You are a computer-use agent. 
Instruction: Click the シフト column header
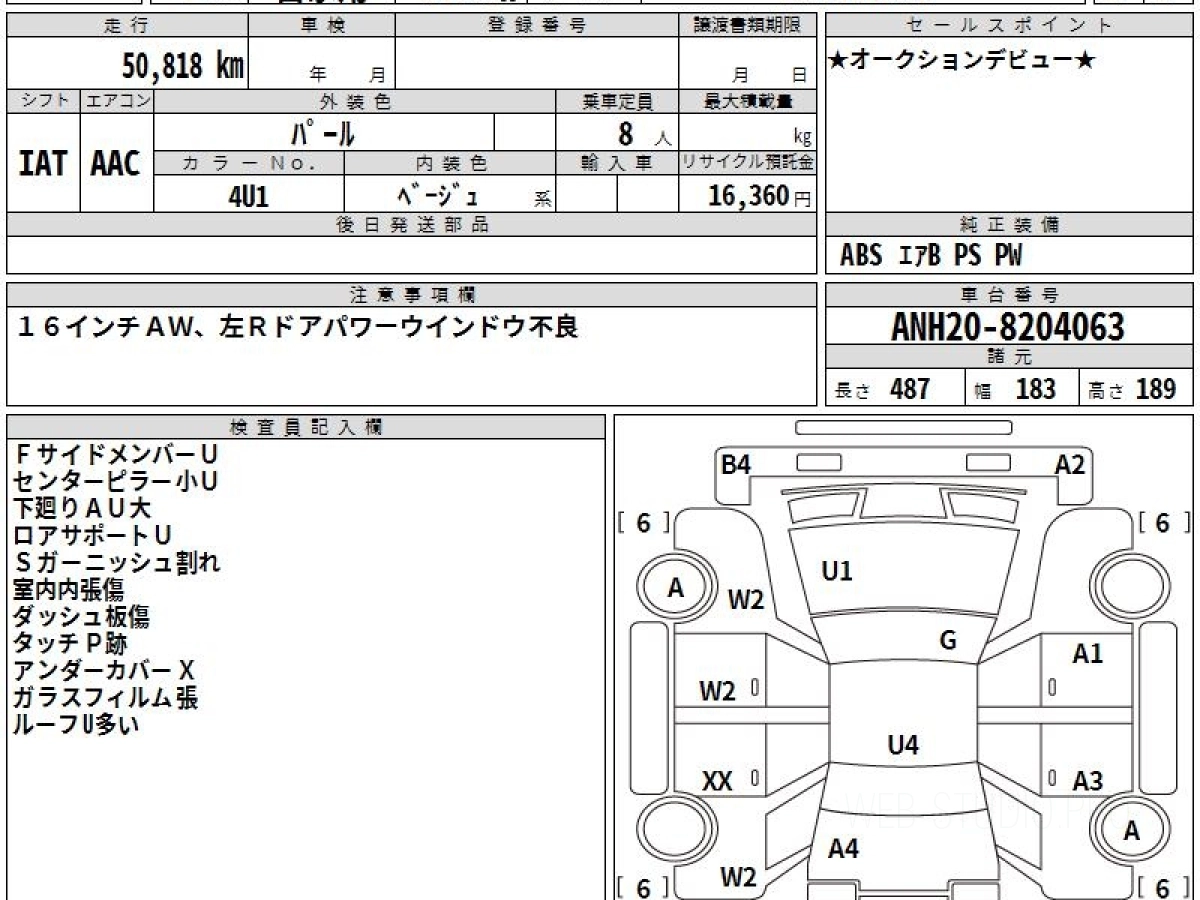(x=44, y=101)
